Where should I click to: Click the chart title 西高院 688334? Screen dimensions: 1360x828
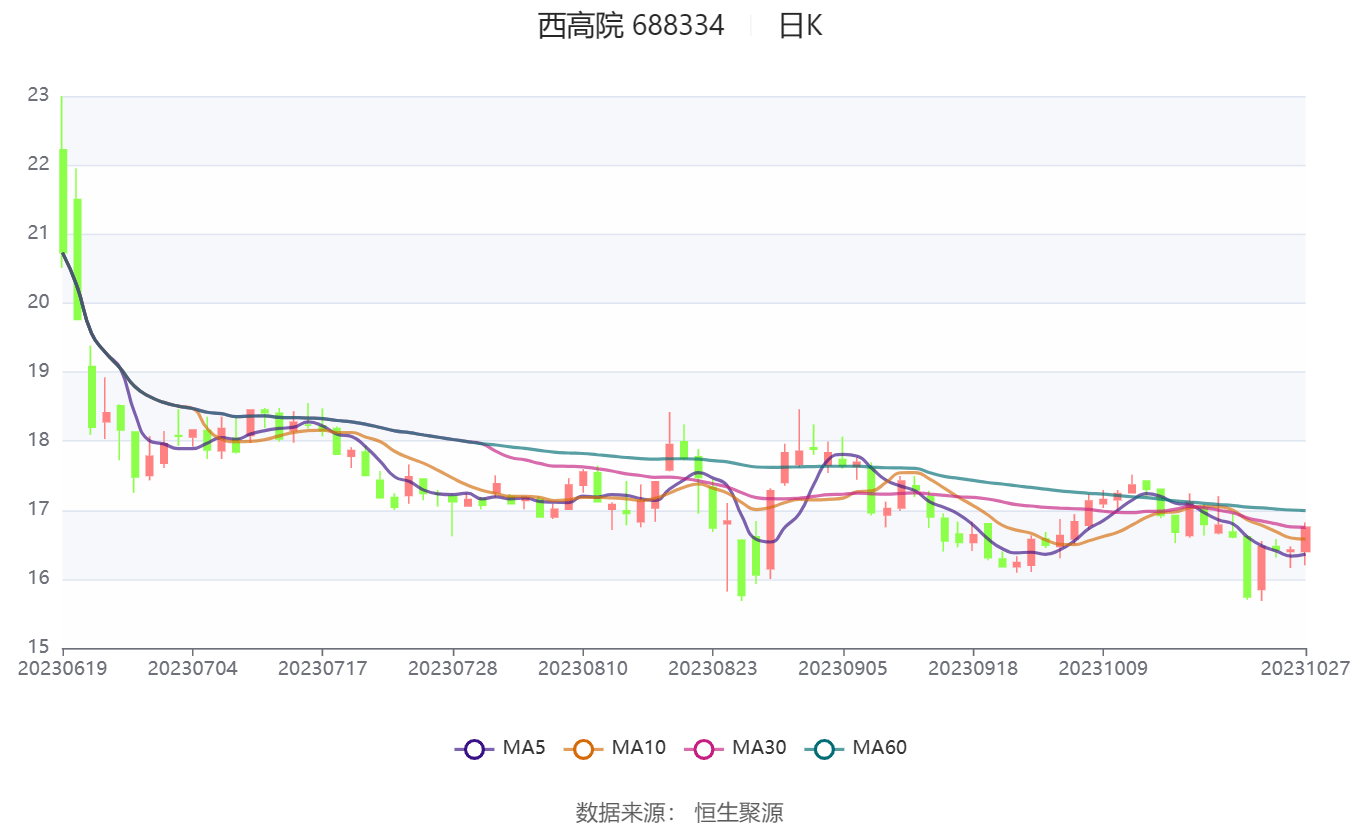(631, 26)
